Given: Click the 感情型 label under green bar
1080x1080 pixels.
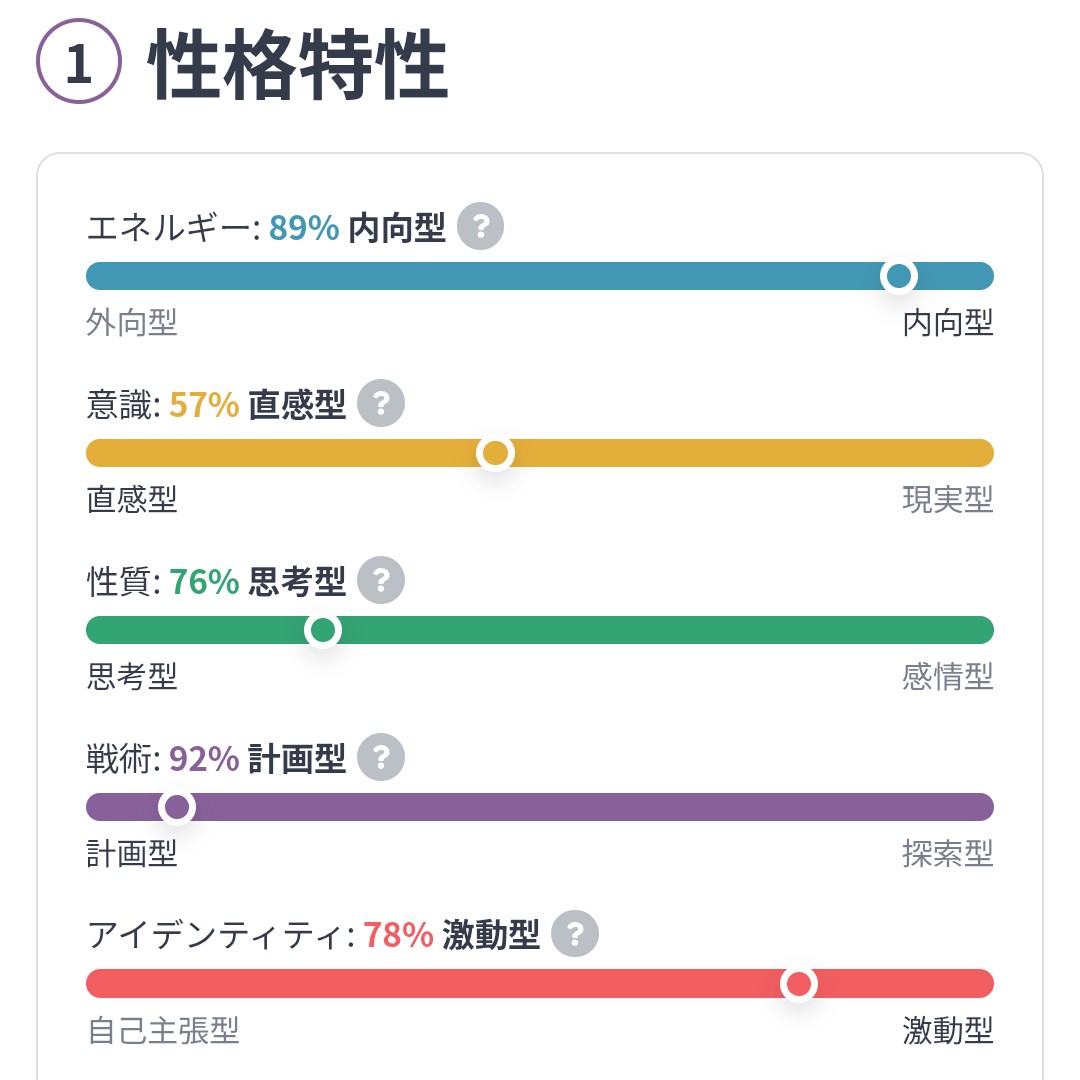Looking at the screenshot, I should click(947, 677).
